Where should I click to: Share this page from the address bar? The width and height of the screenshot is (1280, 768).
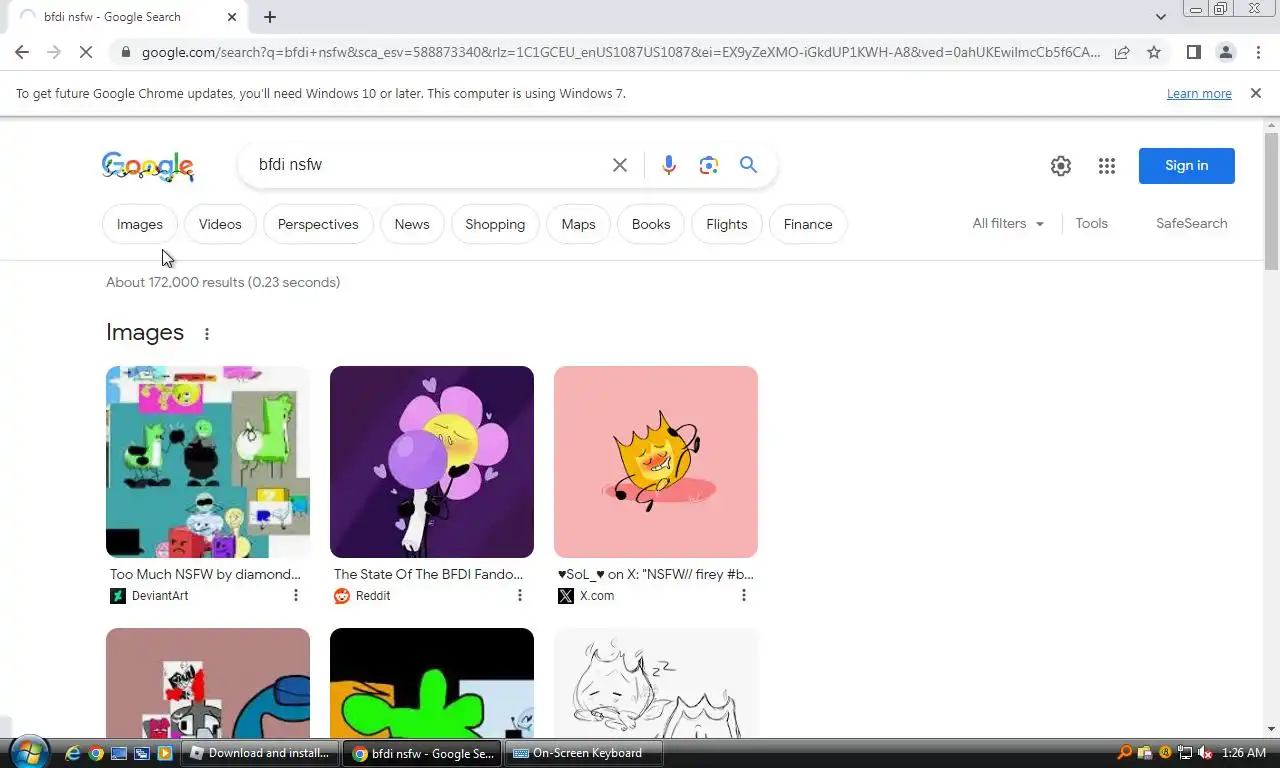(1122, 52)
